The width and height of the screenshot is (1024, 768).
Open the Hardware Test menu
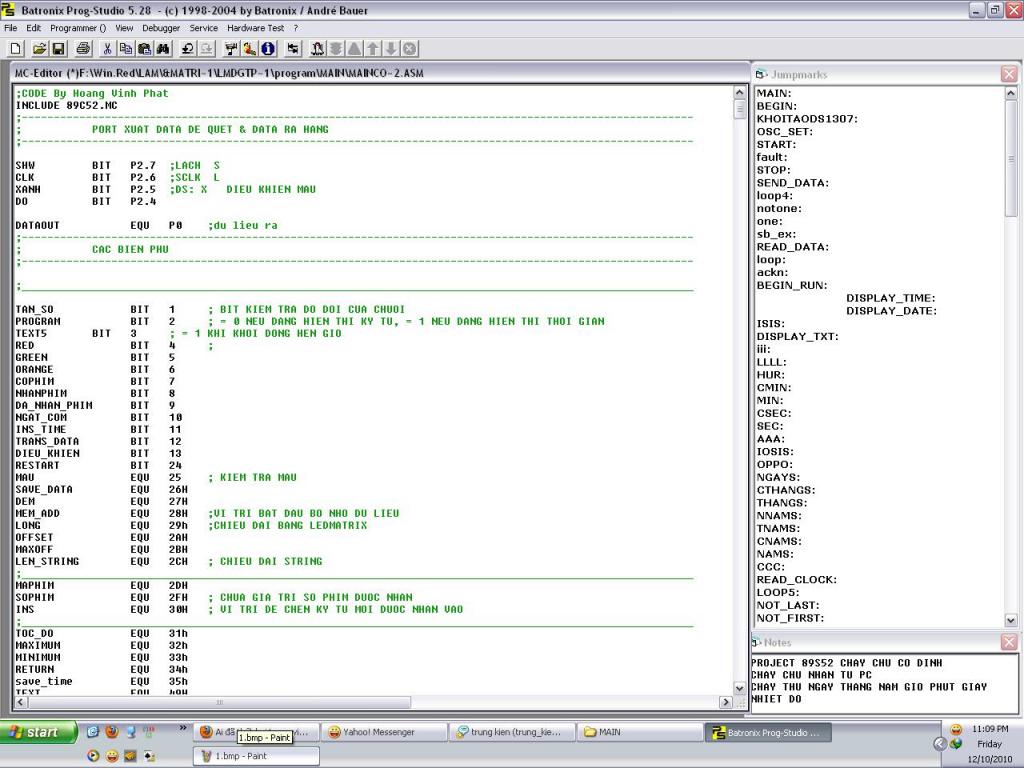click(255, 28)
